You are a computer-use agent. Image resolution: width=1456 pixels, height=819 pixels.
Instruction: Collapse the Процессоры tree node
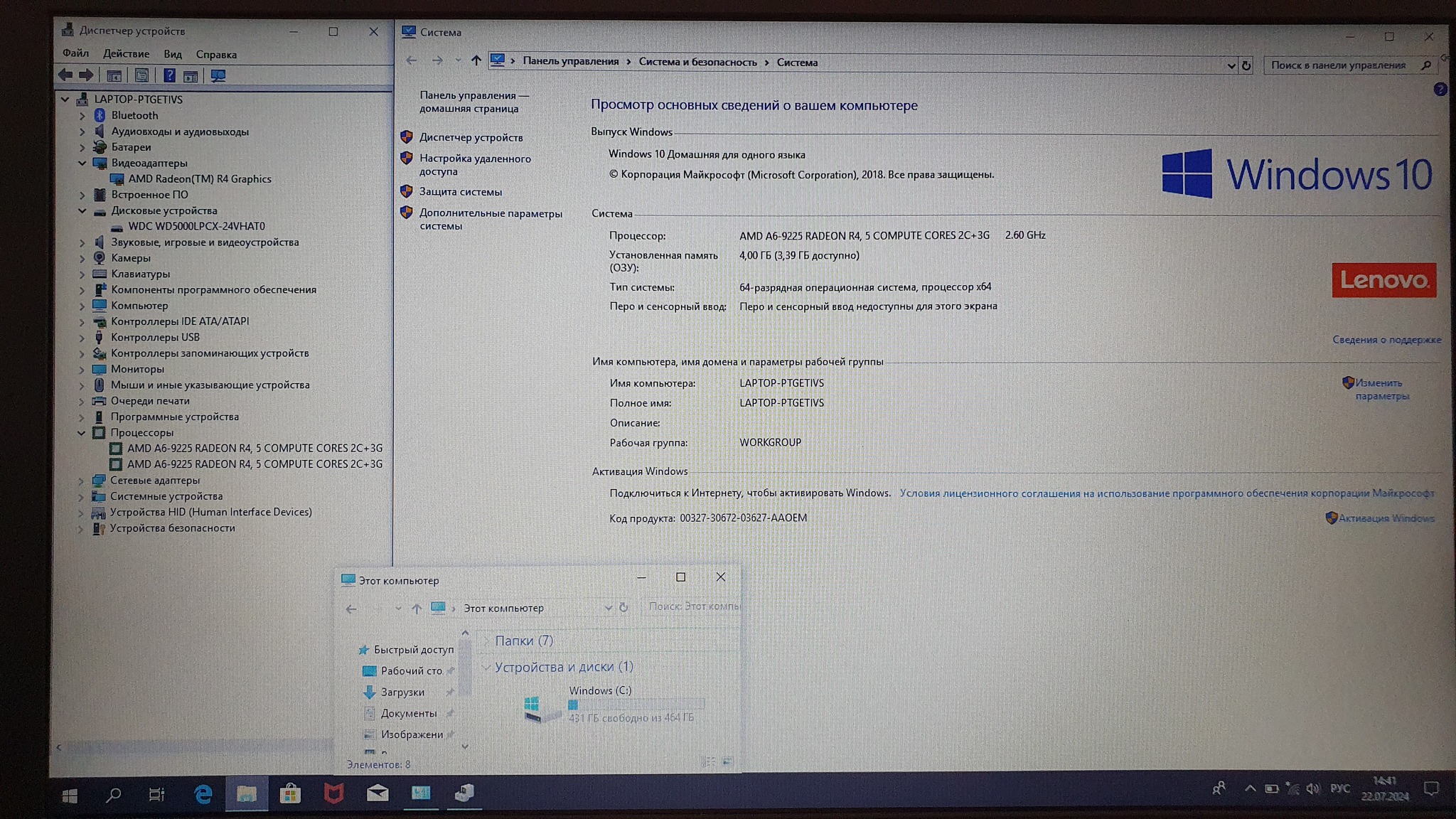point(81,433)
